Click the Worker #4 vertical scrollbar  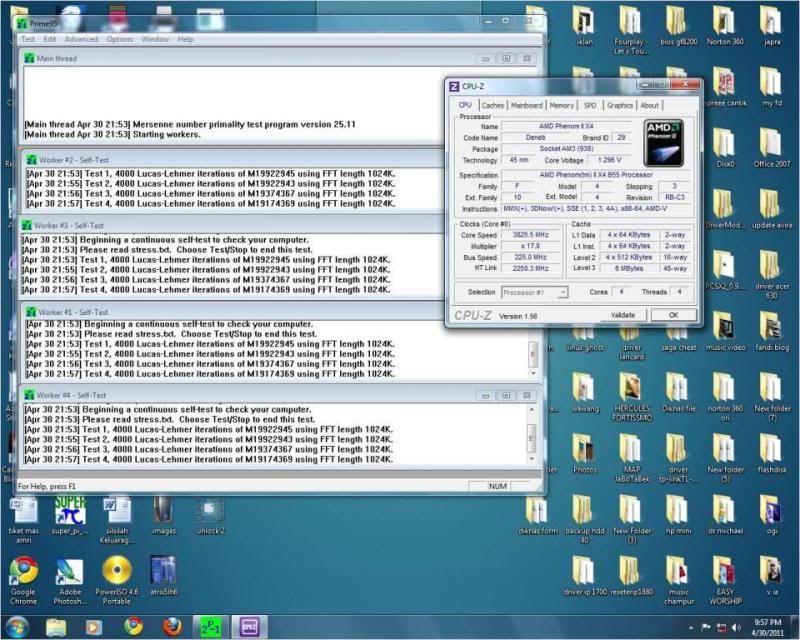point(532,434)
